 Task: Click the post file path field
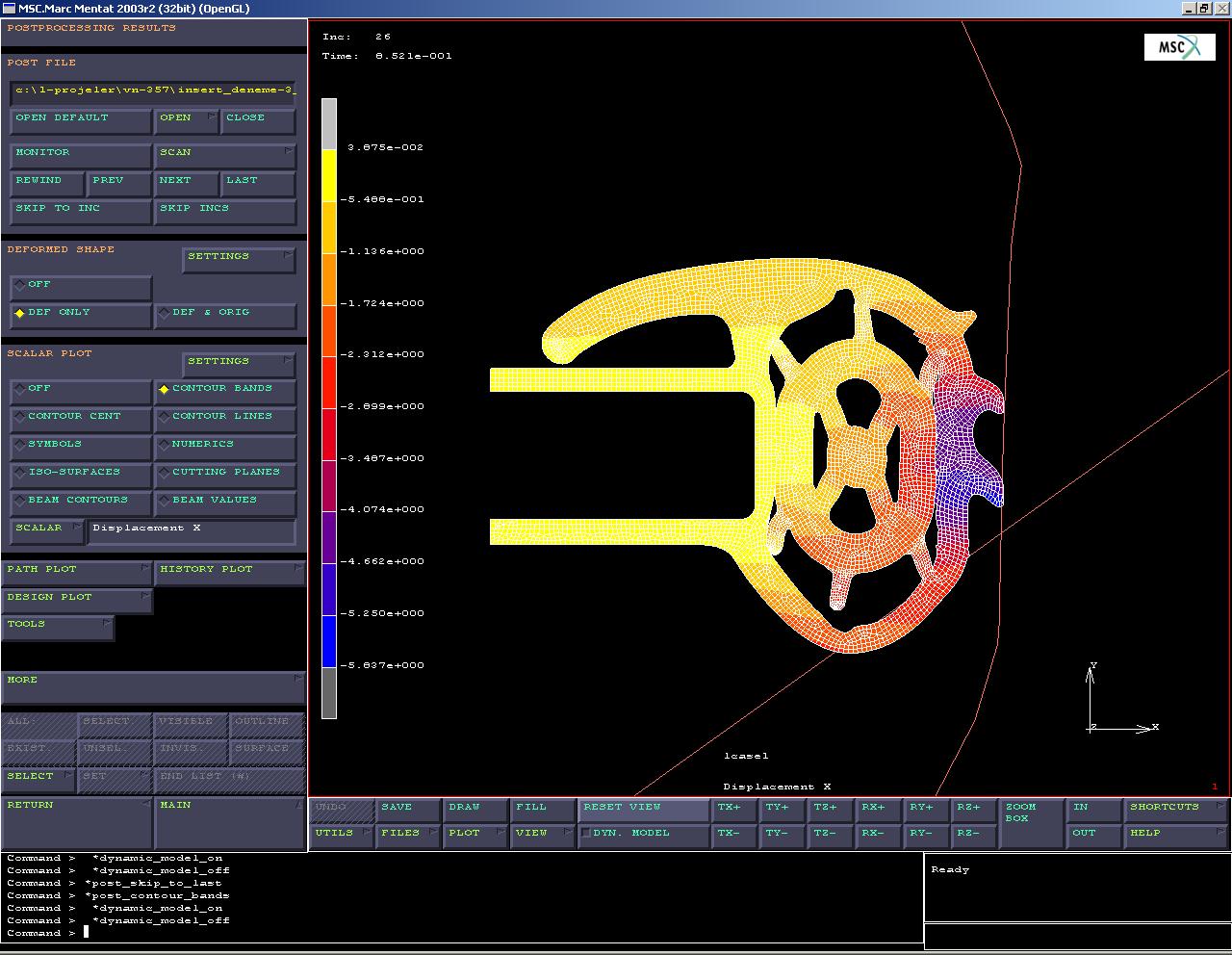[x=153, y=91]
